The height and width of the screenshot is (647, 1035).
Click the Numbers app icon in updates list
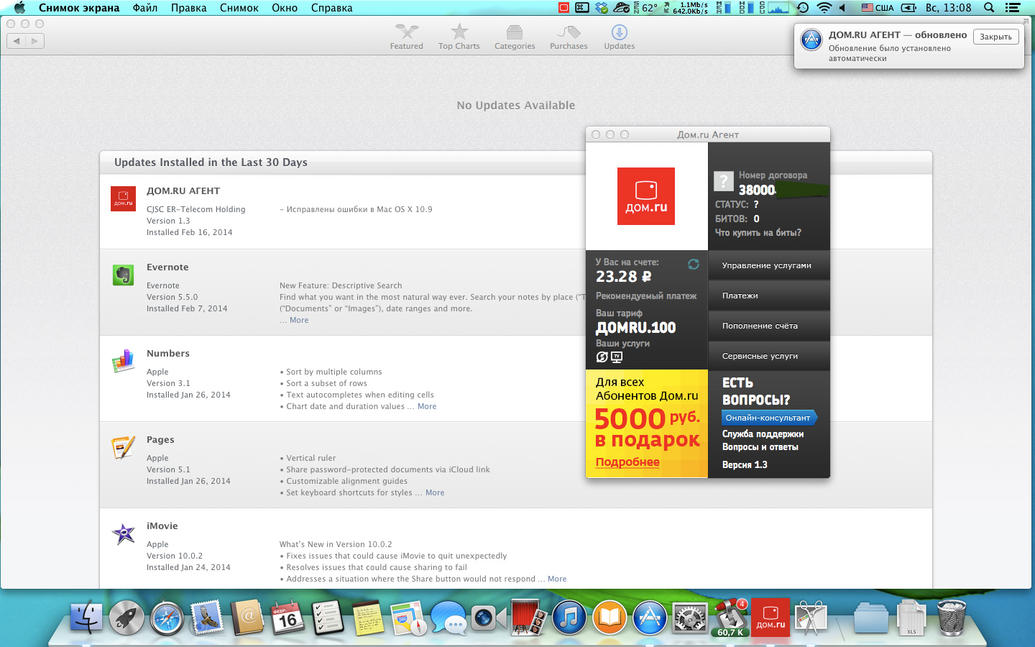click(x=123, y=360)
